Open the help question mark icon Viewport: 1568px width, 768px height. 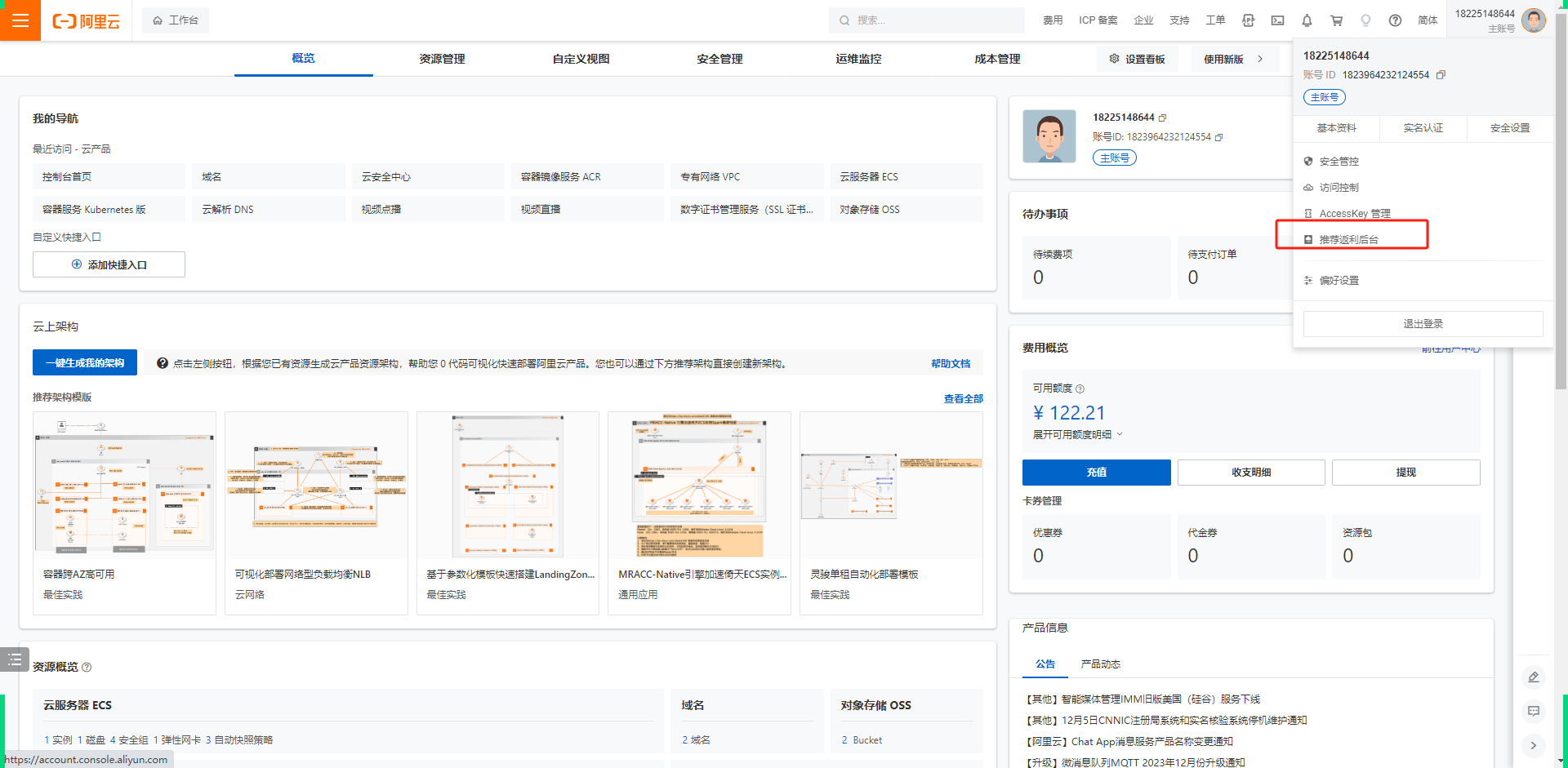point(1395,20)
